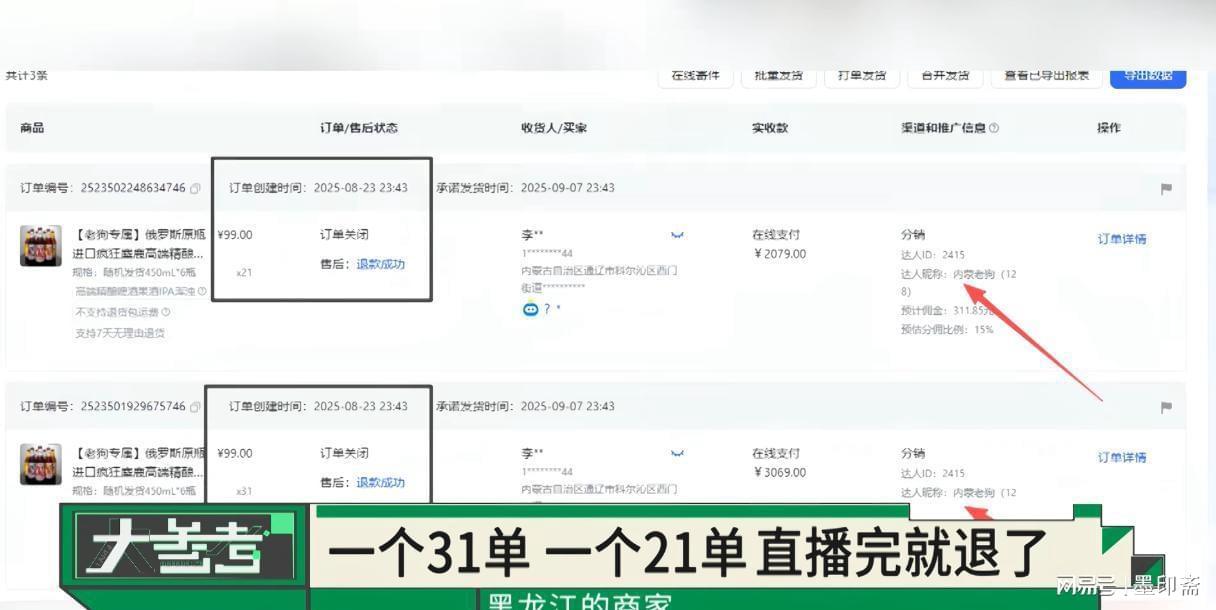The image size is (1216, 610).
Task: Open first order's beer product thumbnail
Action: coord(41,246)
